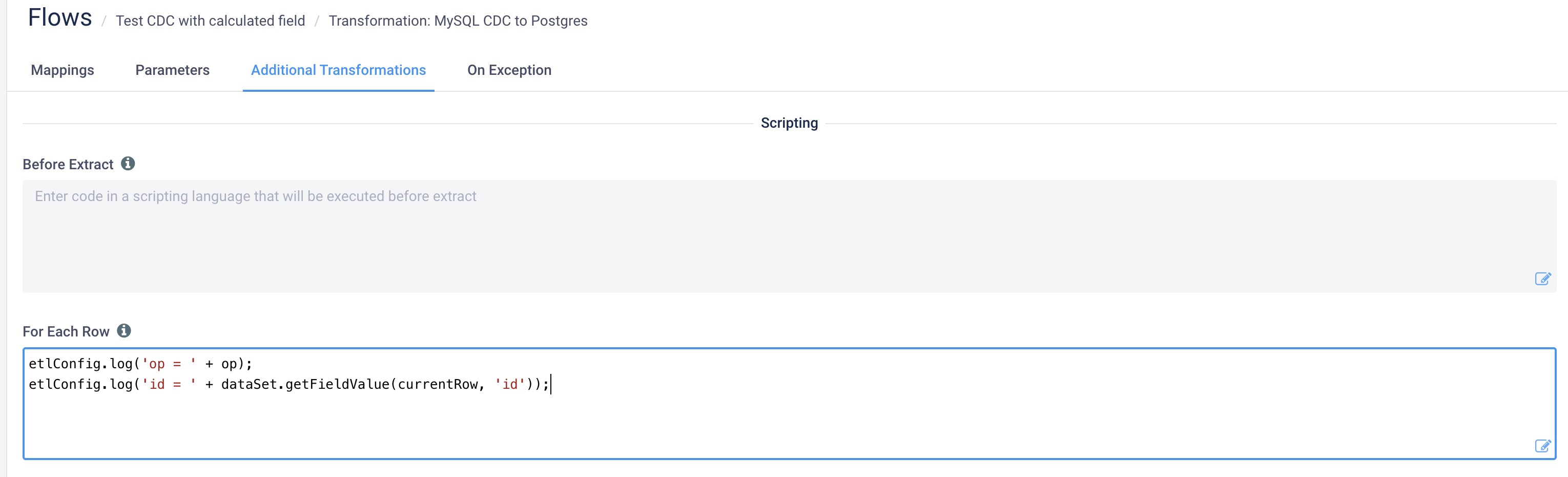Viewport: 1568px width, 477px height.
Task: Navigate back to Flows via breadcrumb
Action: point(59,18)
